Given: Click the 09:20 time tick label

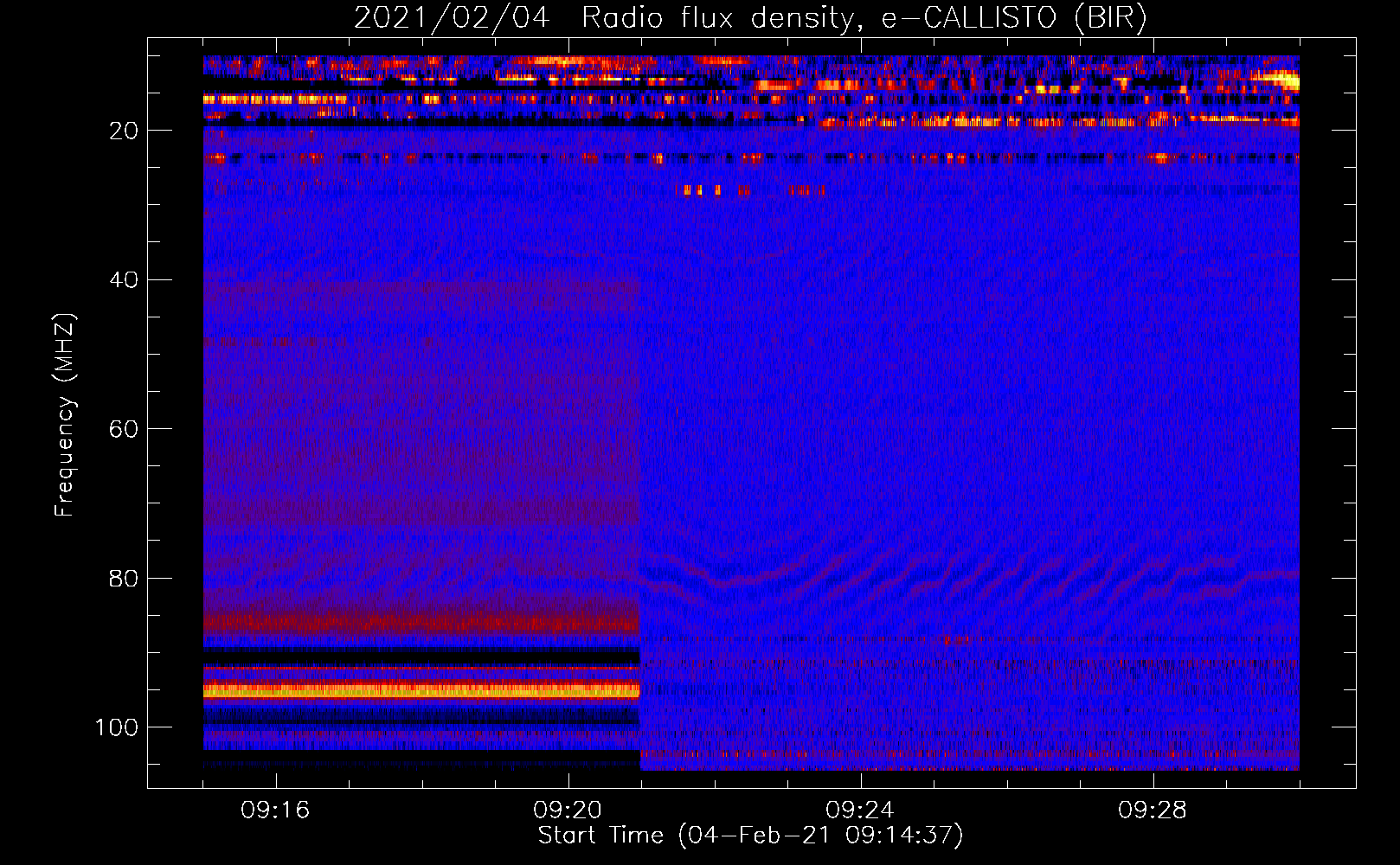Looking at the screenshot, I should pos(568,810).
